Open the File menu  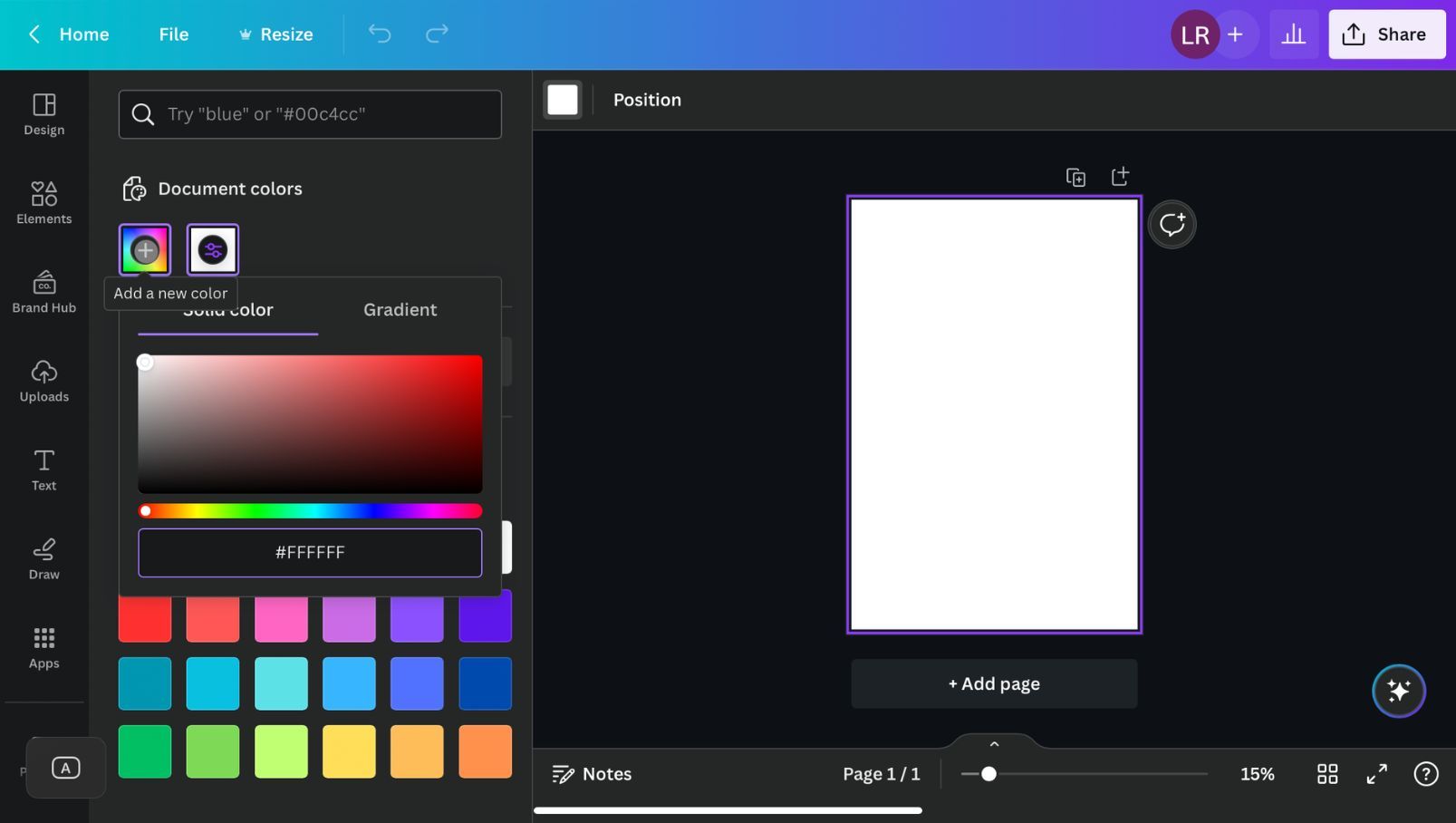(173, 34)
